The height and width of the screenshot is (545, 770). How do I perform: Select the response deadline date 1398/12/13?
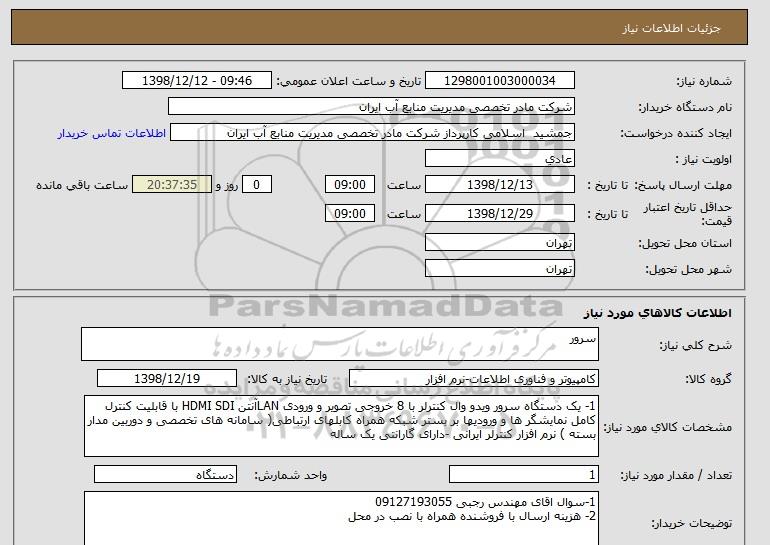point(499,185)
